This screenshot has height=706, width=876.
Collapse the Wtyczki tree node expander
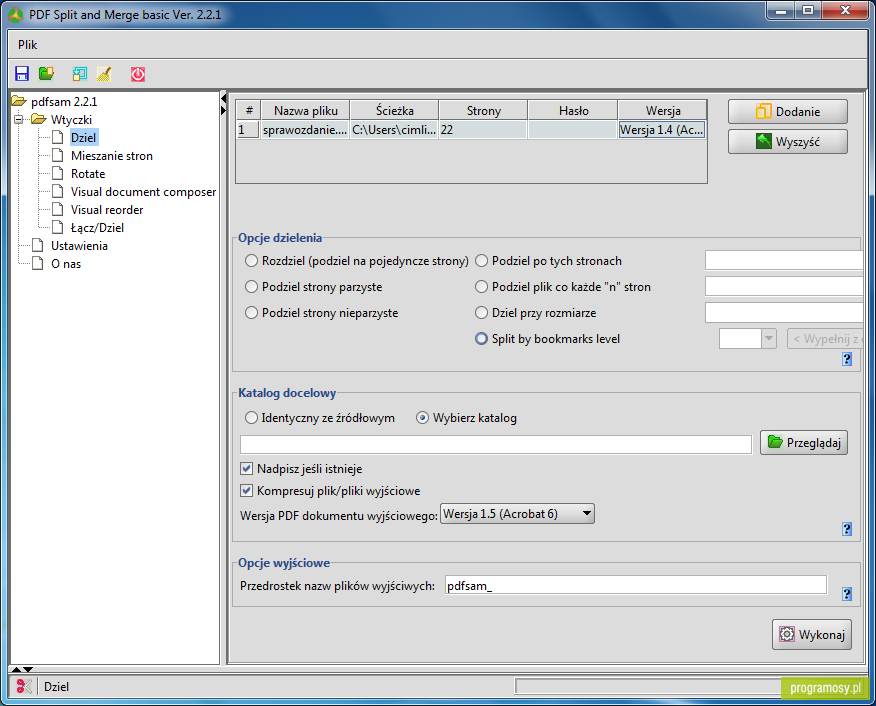19,120
